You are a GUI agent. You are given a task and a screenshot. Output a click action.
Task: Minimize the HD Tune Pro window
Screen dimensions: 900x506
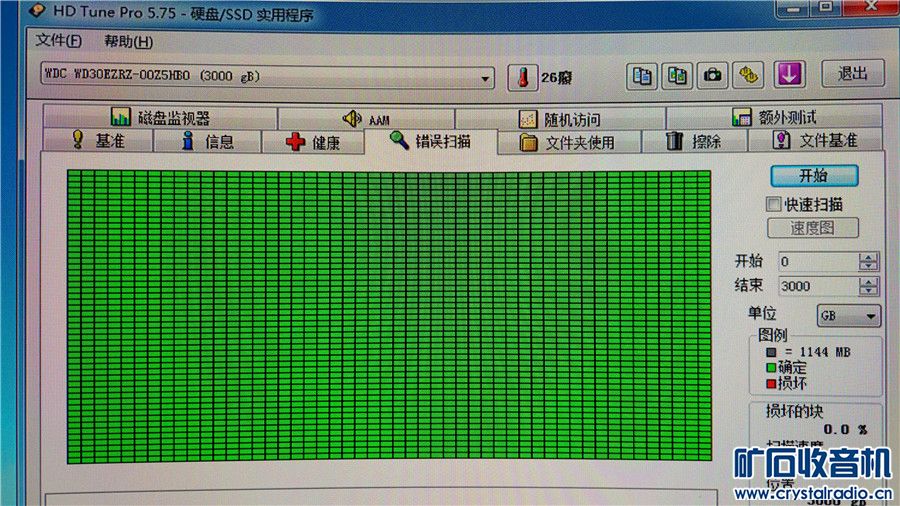[x=793, y=8]
